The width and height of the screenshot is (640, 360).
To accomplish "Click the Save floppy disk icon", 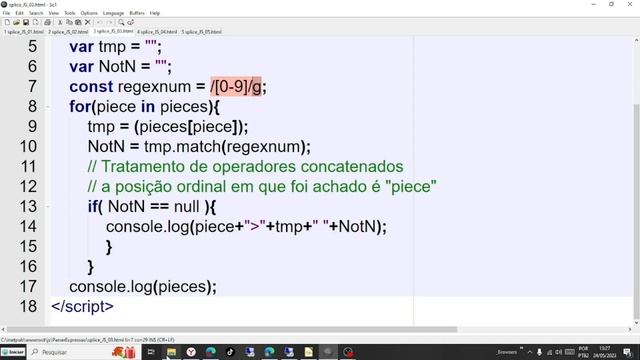I will click(x=26, y=22).
